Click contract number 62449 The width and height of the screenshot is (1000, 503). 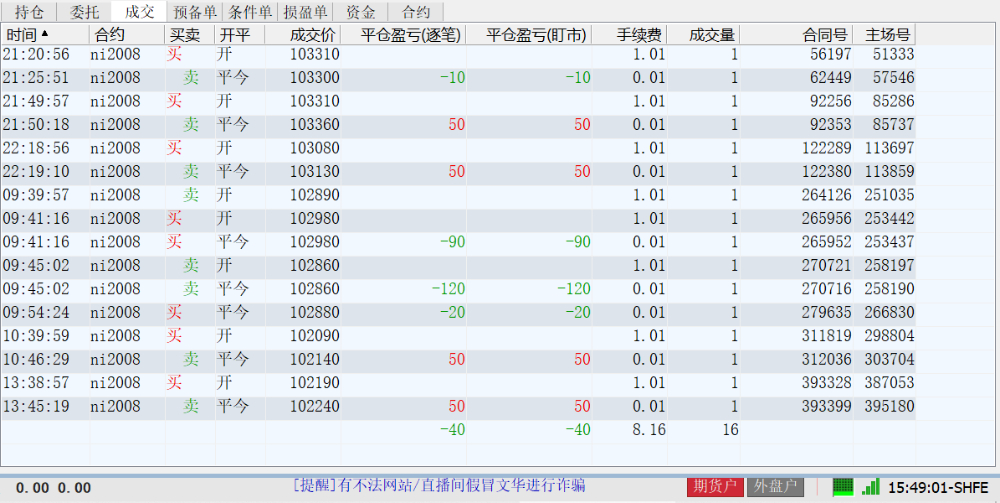coord(830,78)
